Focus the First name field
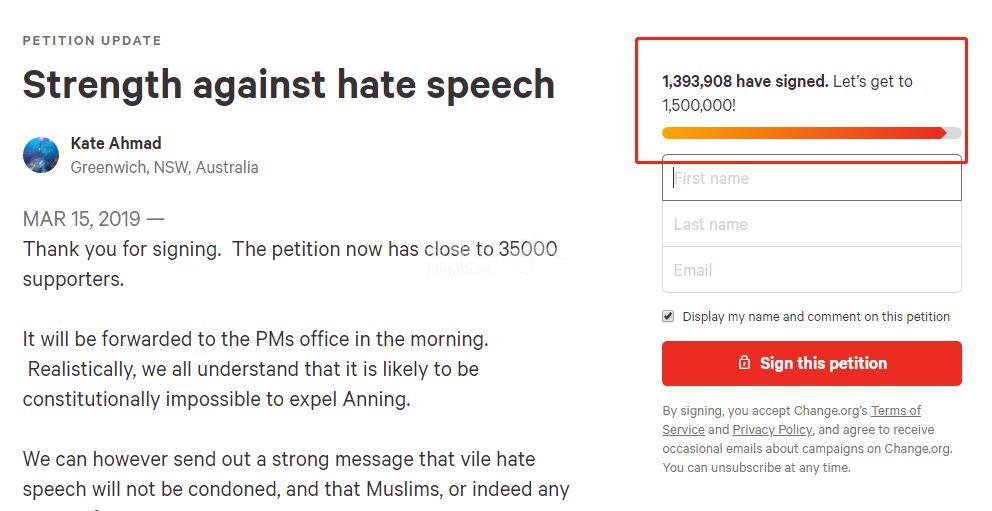 coord(811,178)
